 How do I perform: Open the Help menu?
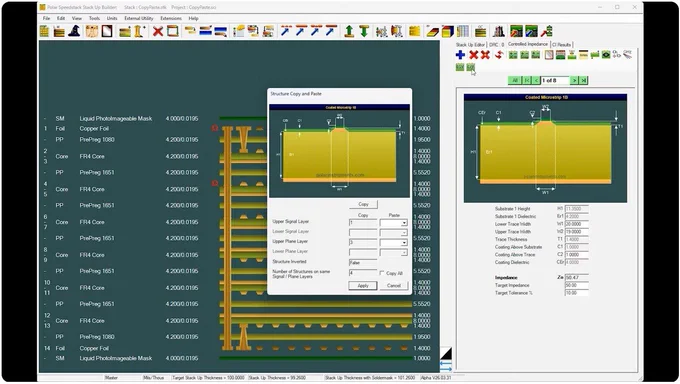point(193,18)
